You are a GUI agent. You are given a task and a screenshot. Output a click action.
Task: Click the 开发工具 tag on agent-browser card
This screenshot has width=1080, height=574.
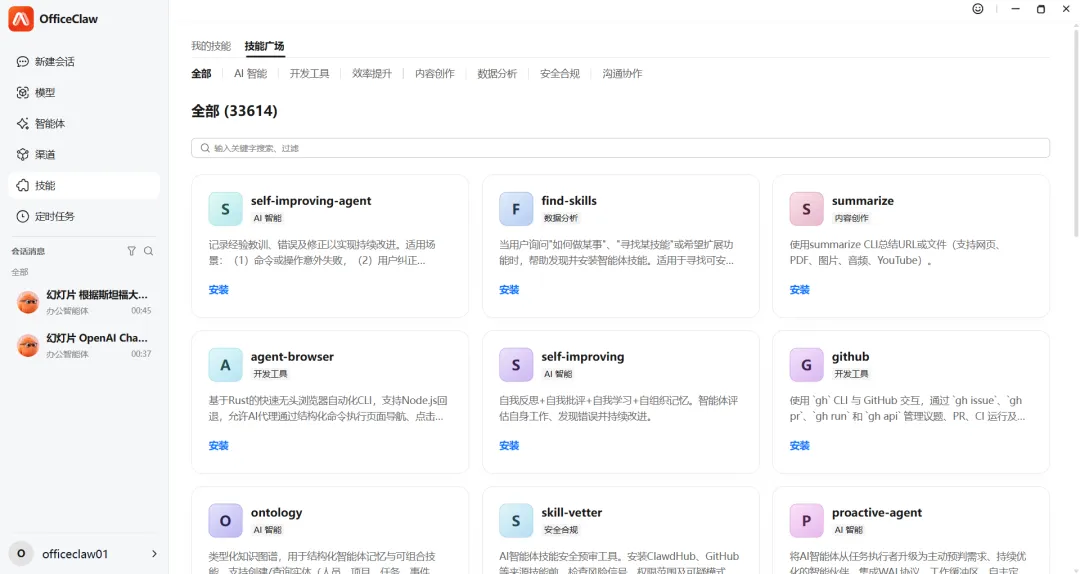(270, 374)
